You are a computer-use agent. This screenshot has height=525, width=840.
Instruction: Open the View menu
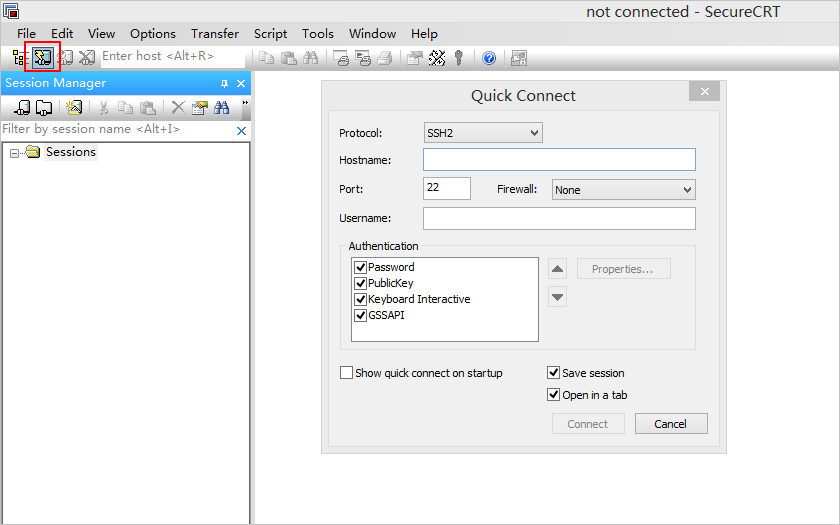coord(101,34)
